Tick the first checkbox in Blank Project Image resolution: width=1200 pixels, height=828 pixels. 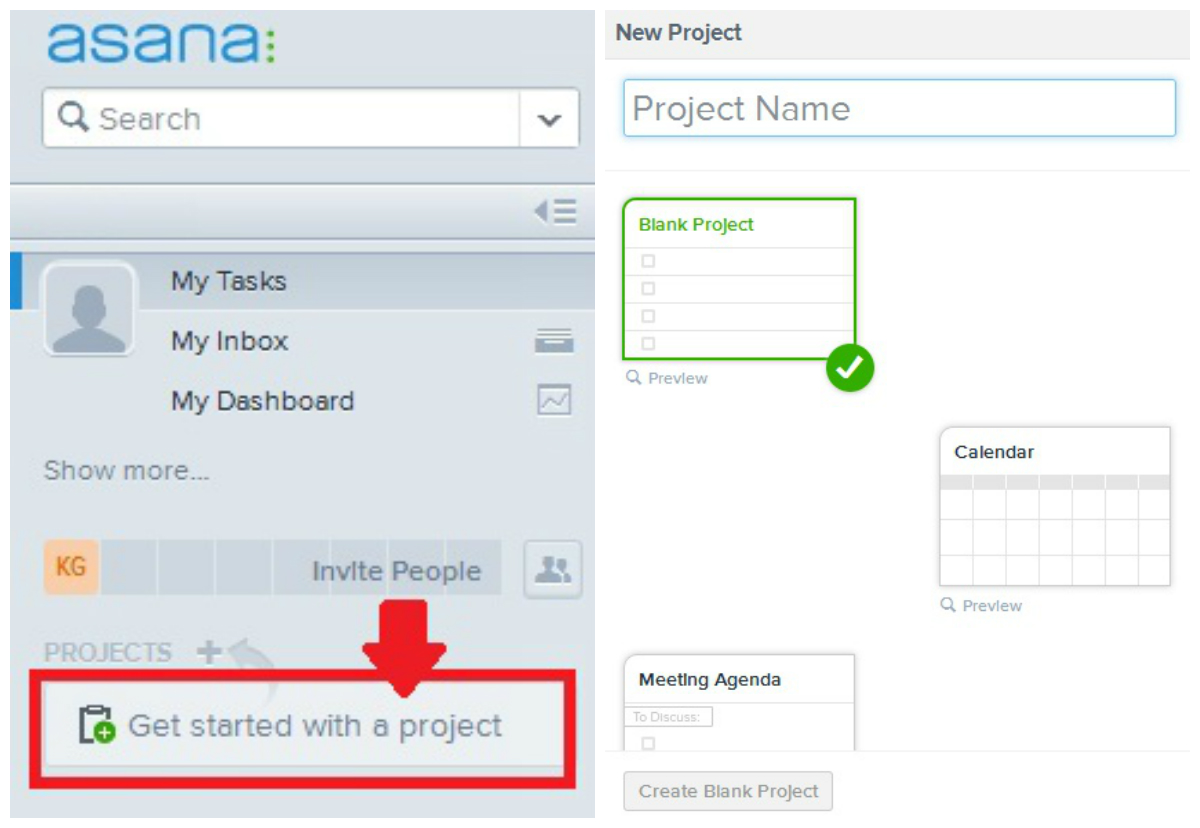pos(648,261)
